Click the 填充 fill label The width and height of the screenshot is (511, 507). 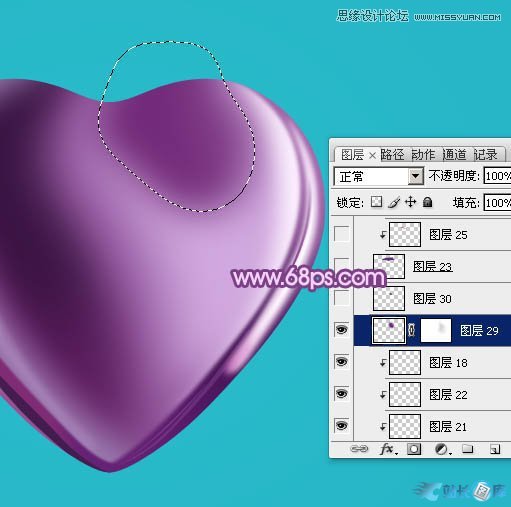(467, 203)
